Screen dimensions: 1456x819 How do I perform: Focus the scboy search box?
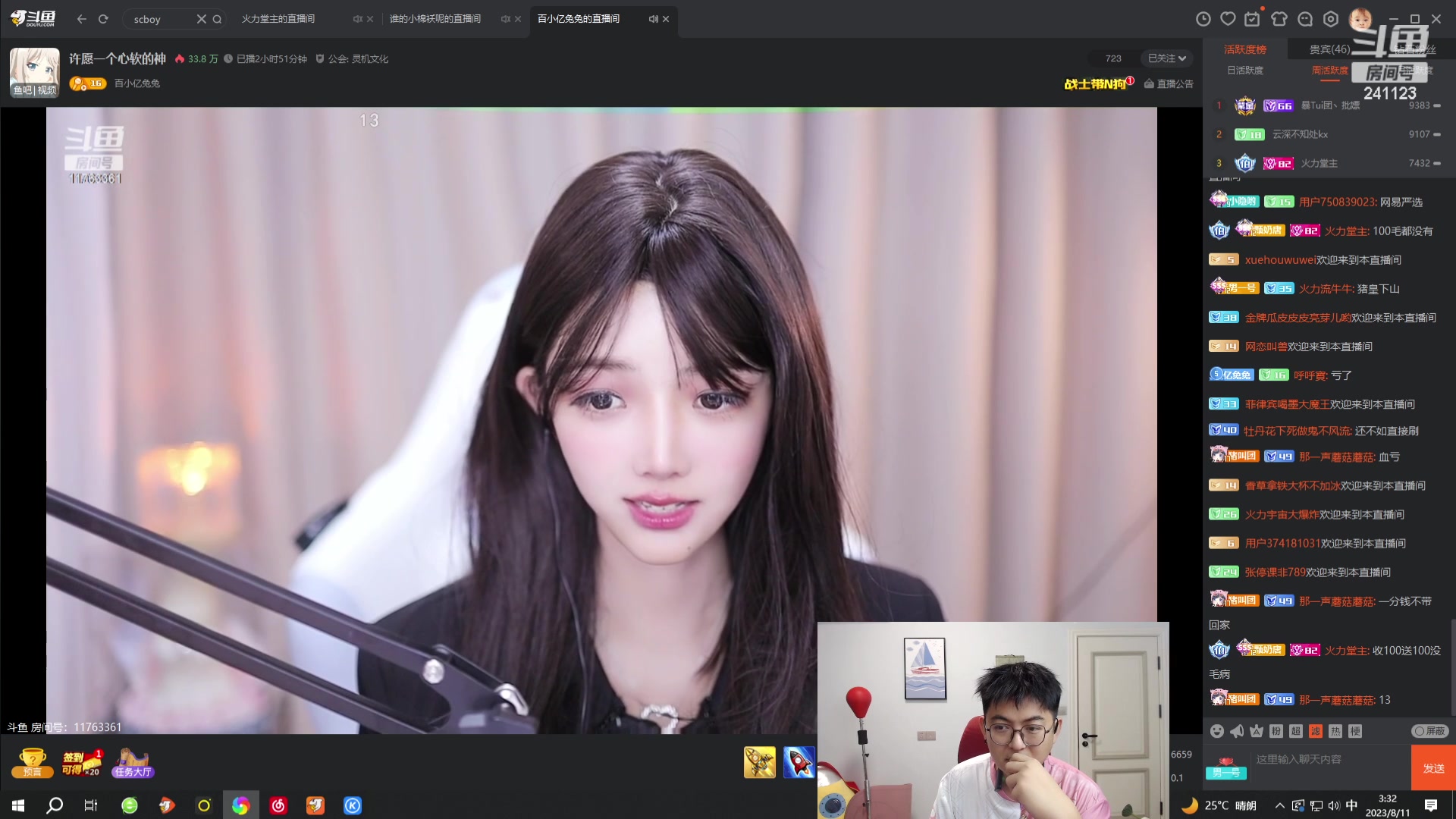[162, 19]
